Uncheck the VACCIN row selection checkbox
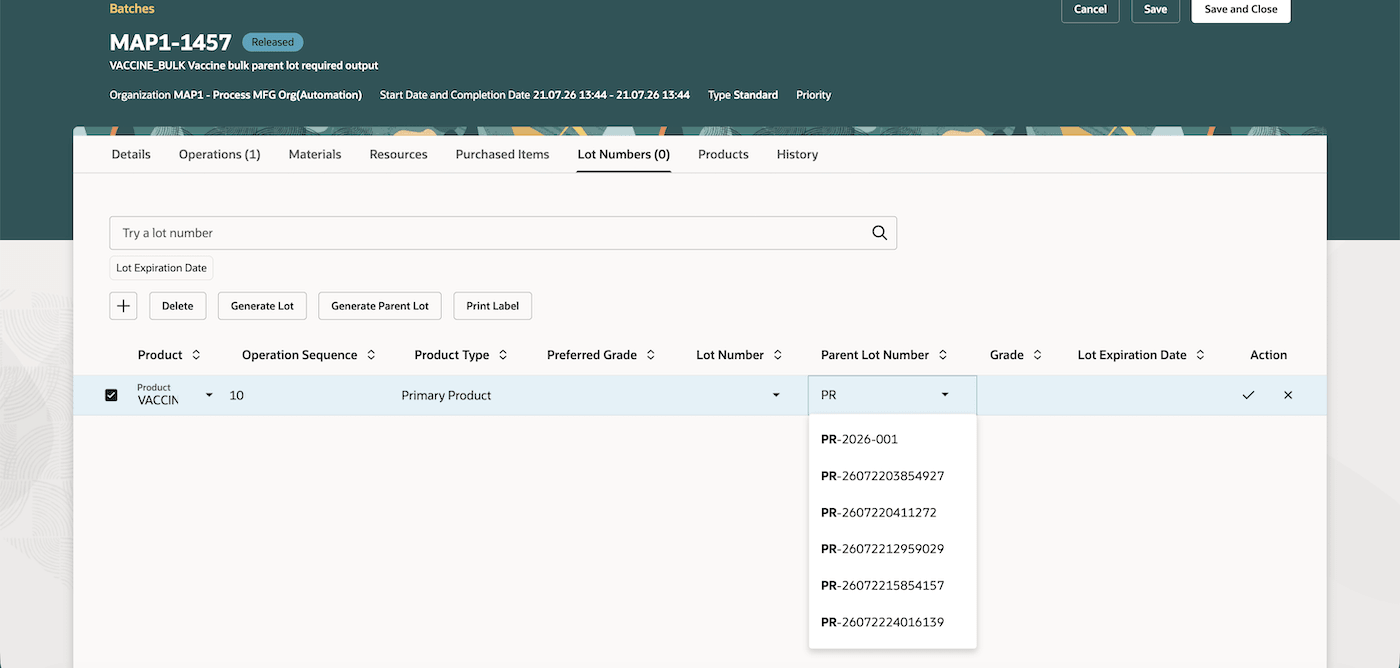This screenshot has height=668, width=1400. click(111, 396)
